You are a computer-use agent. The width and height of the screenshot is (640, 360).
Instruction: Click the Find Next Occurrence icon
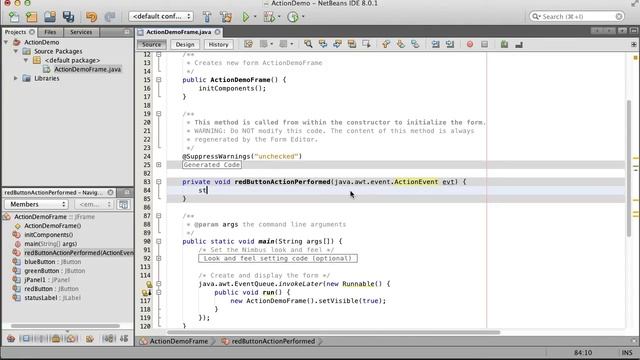pos(337,44)
